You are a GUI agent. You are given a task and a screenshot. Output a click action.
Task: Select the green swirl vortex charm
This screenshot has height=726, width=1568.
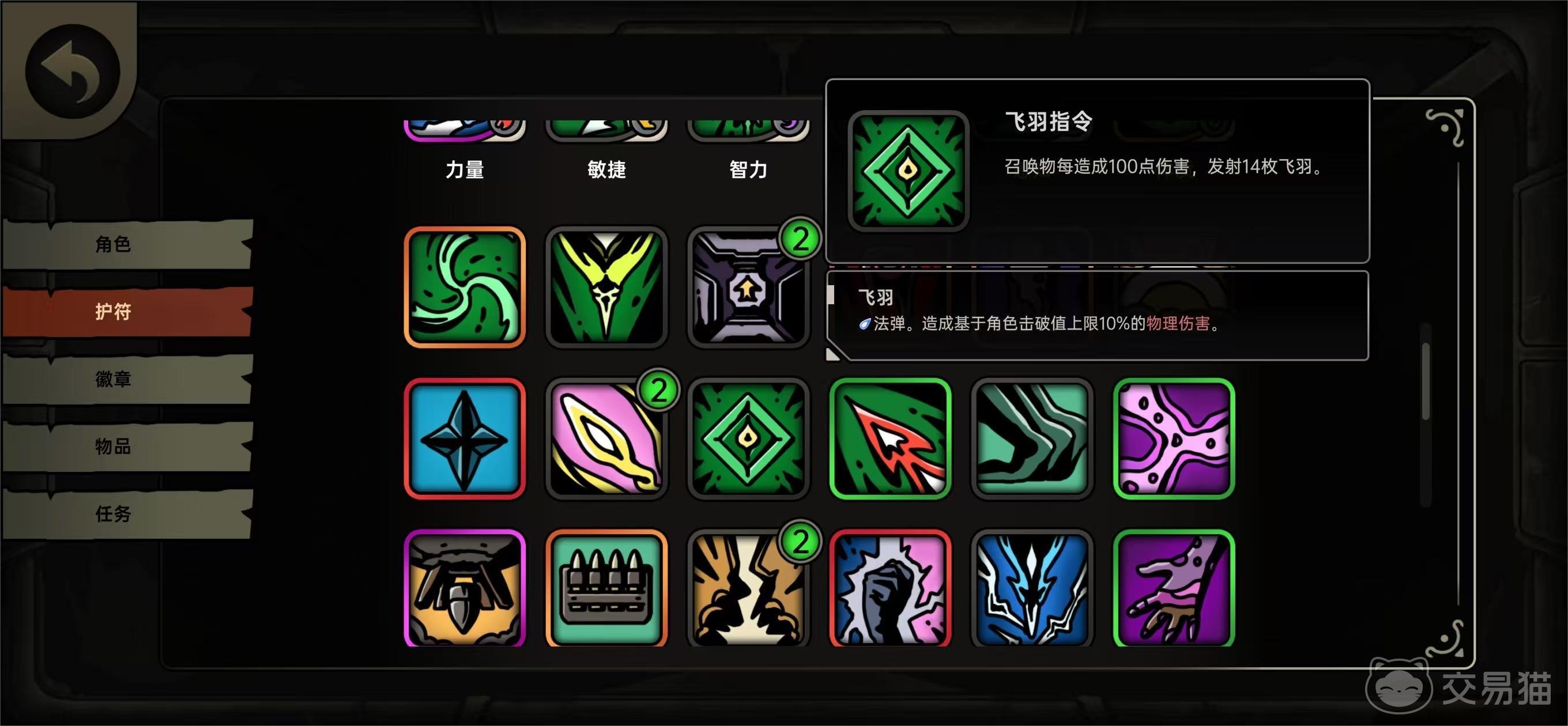(x=465, y=288)
